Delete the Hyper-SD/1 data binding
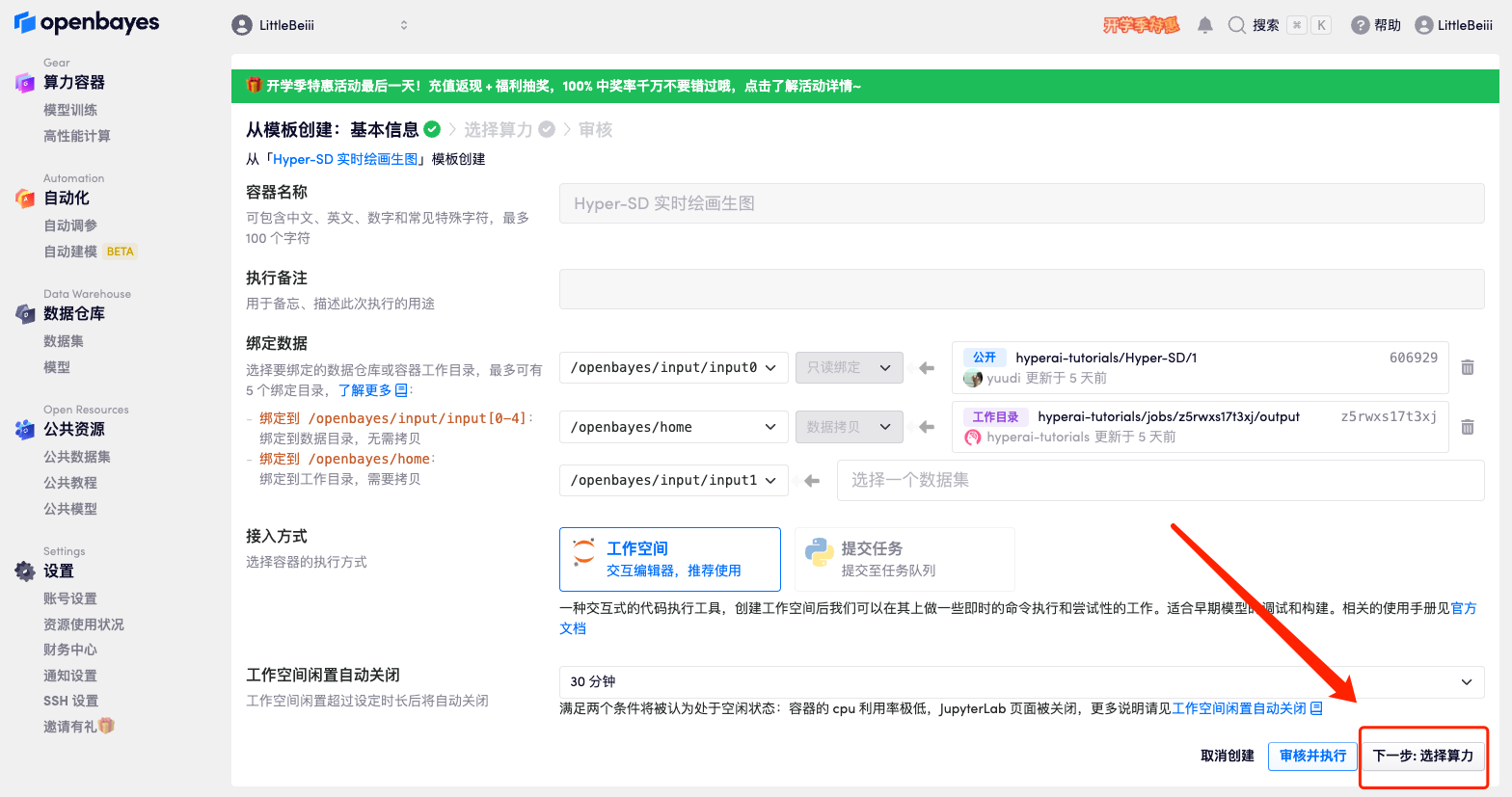Viewport: 1512px width, 797px height. [1467, 367]
